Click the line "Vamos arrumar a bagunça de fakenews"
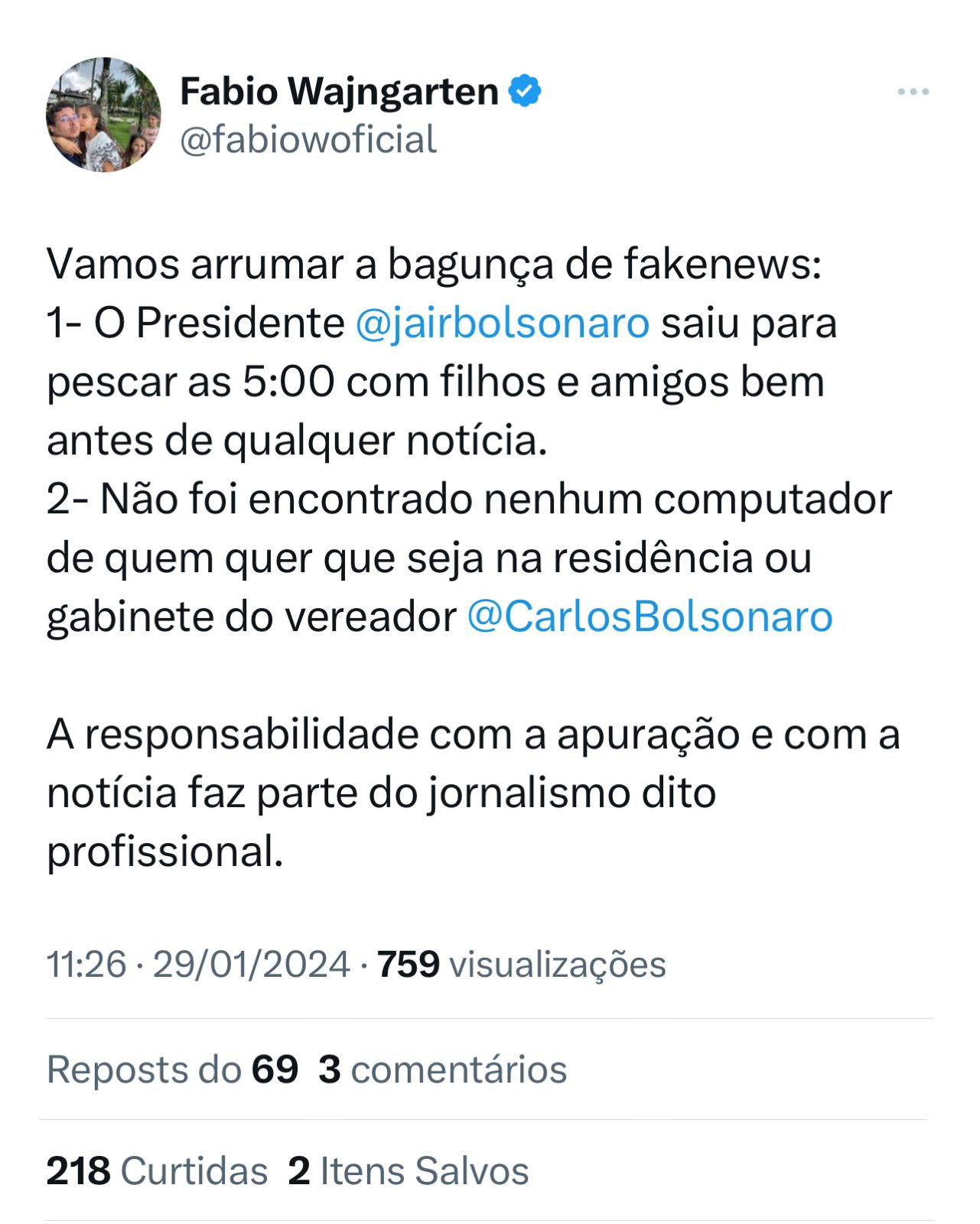The height and width of the screenshot is (1224, 980). tap(433, 265)
